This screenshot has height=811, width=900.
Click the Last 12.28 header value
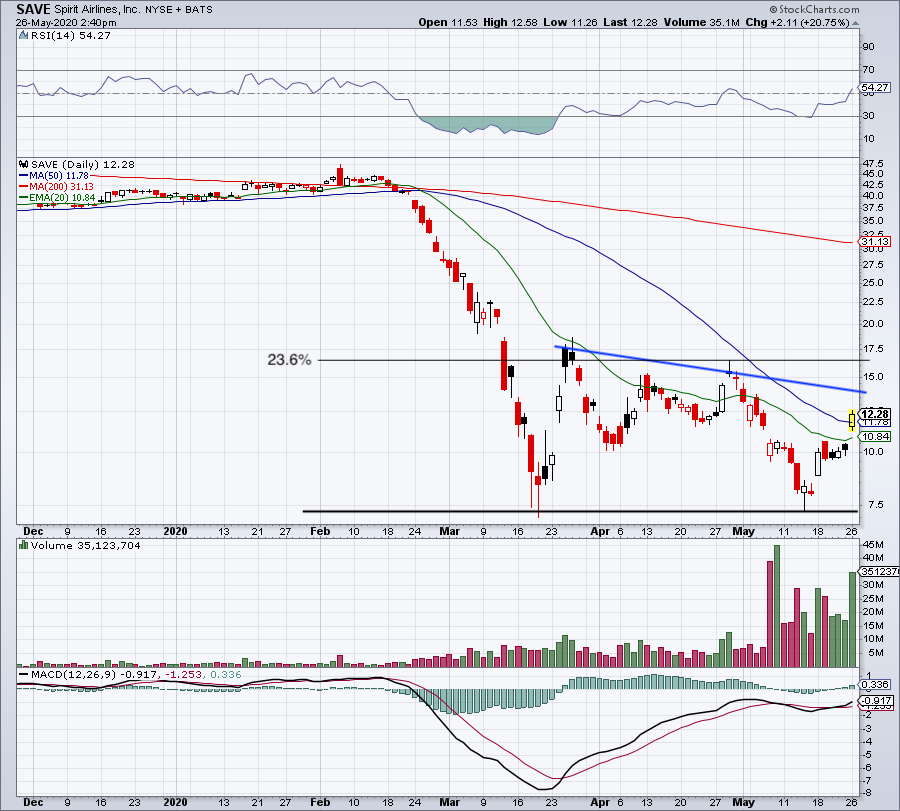(x=631, y=22)
